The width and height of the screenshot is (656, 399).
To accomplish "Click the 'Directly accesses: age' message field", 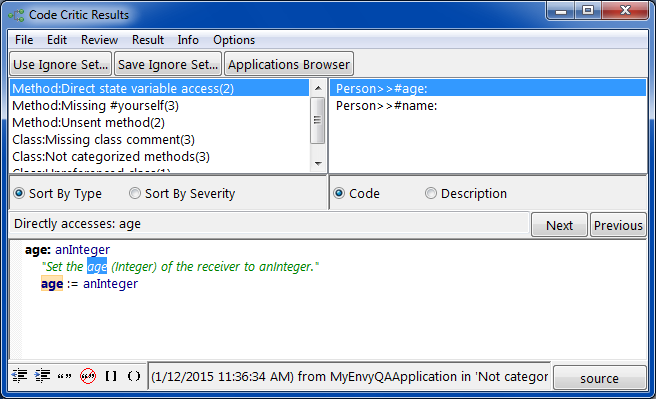I will click(x=269, y=224).
